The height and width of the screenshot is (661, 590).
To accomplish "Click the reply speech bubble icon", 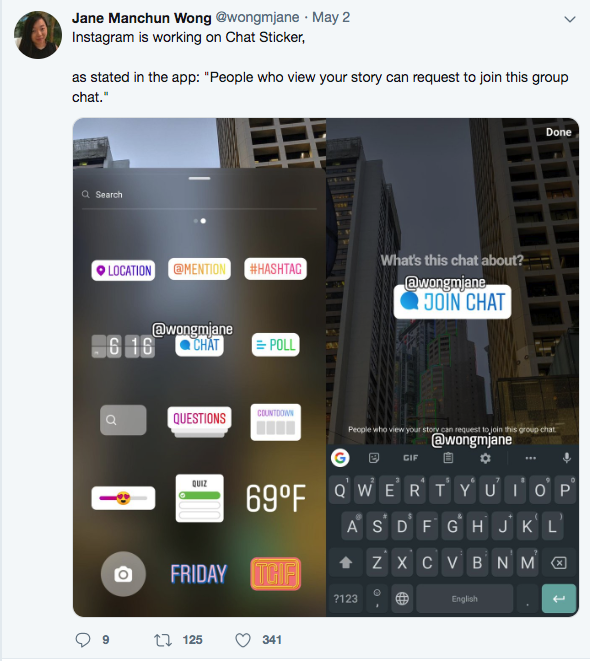I will [83, 640].
